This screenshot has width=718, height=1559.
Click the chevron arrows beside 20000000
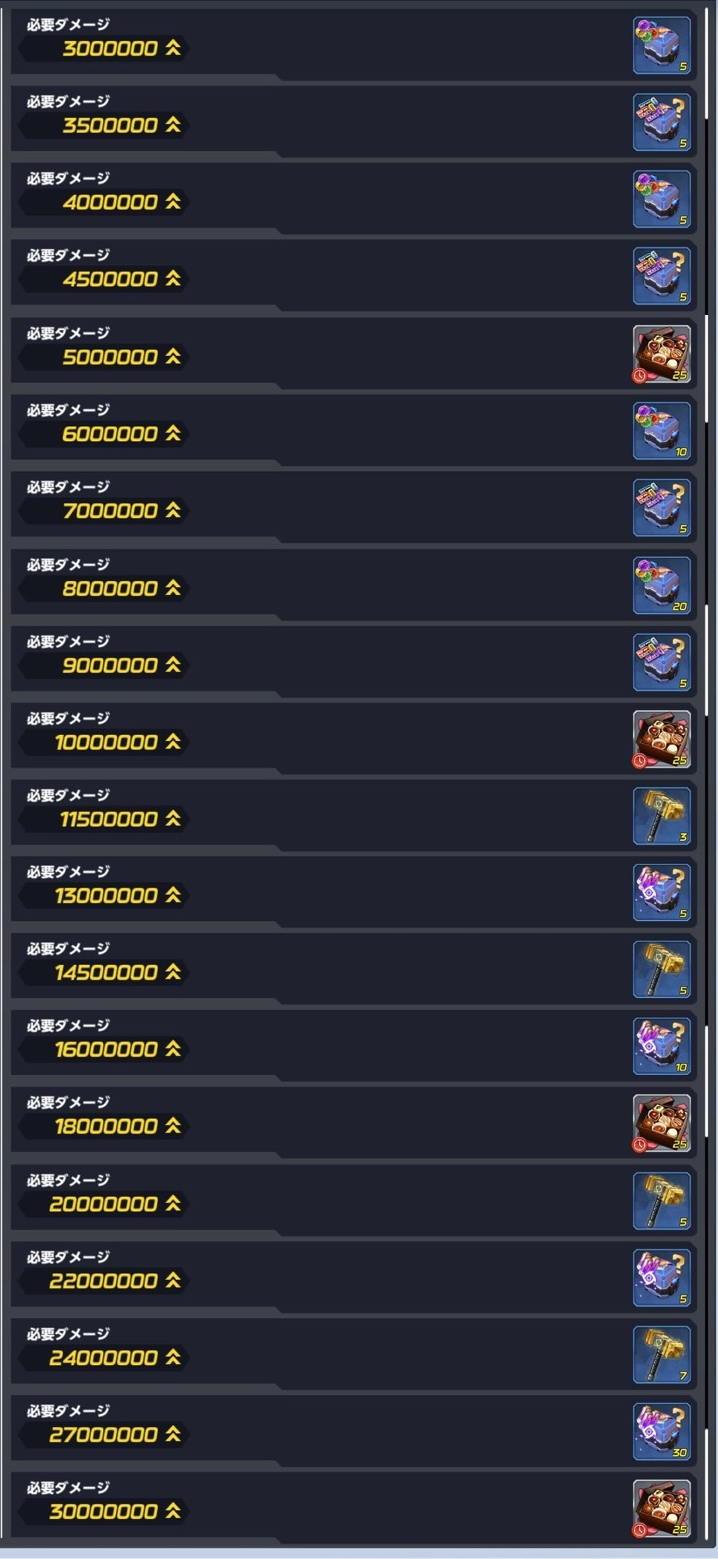(x=173, y=1204)
